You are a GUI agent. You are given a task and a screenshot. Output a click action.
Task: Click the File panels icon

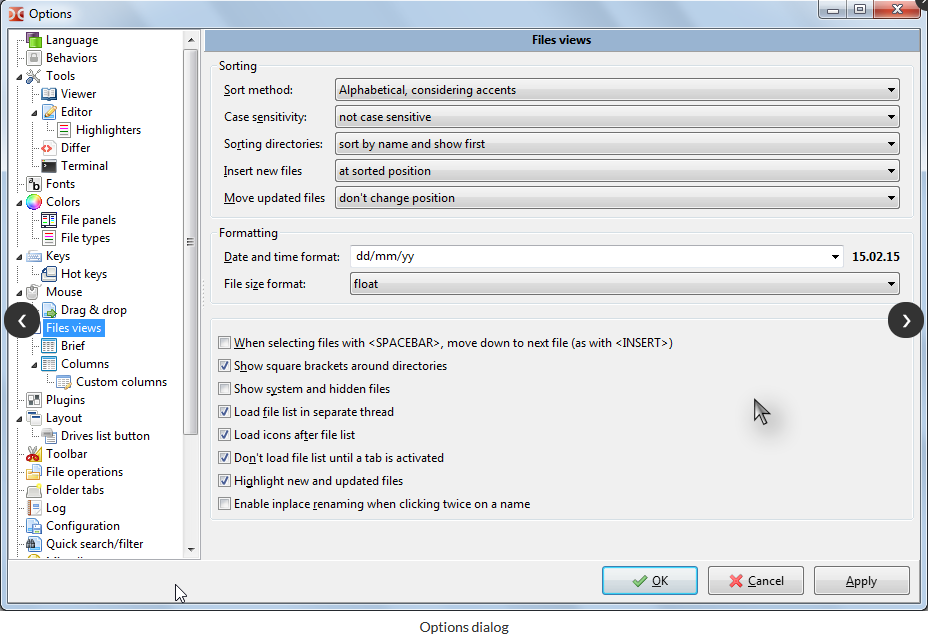coord(49,220)
